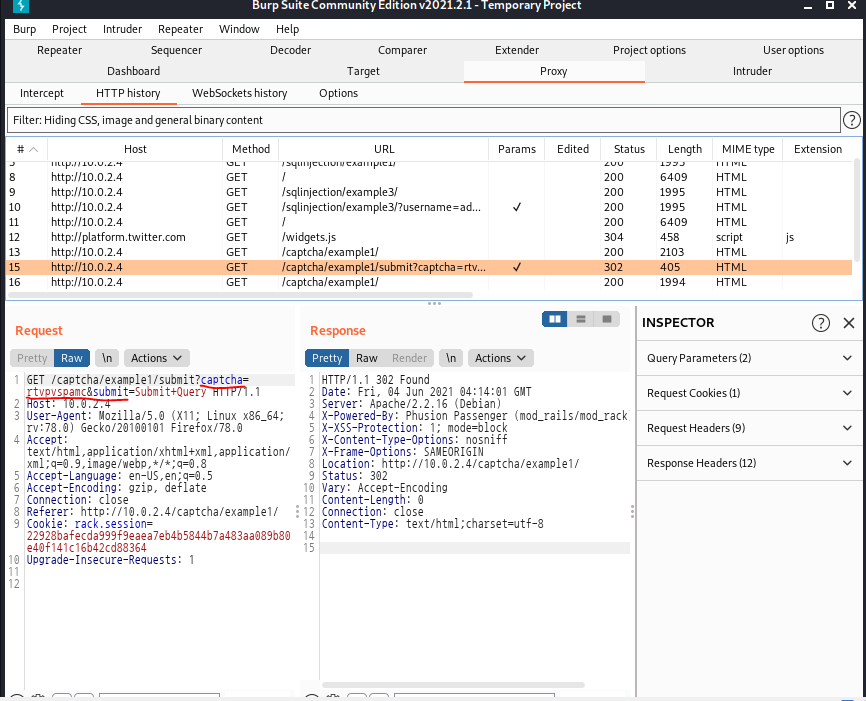Open the Intruder menu
The height and width of the screenshot is (701, 866).
(122, 29)
